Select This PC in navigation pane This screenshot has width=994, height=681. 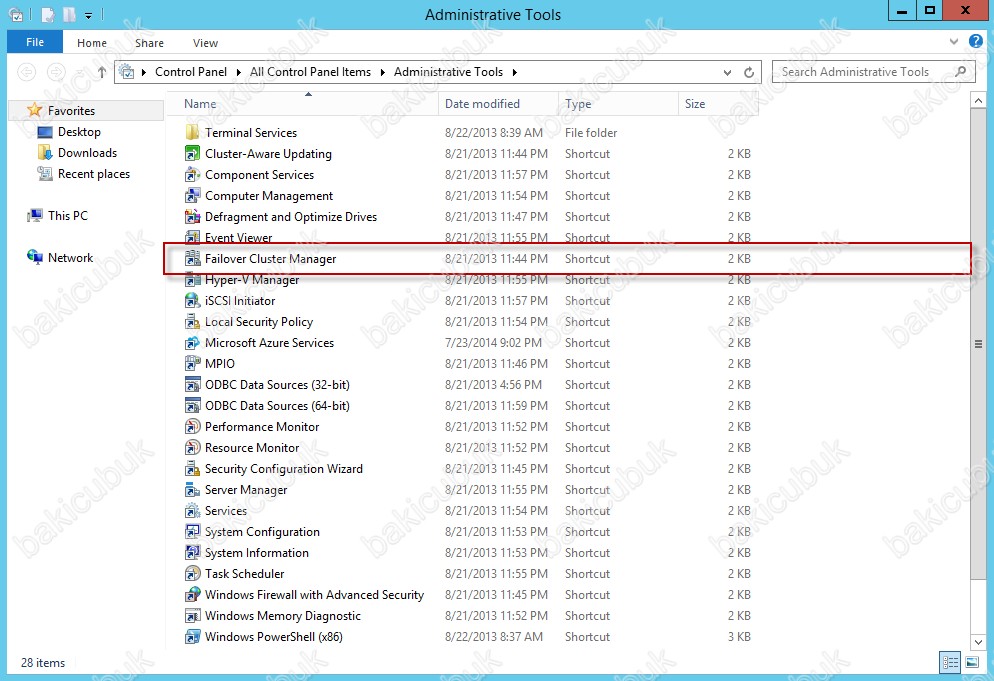point(68,216)
